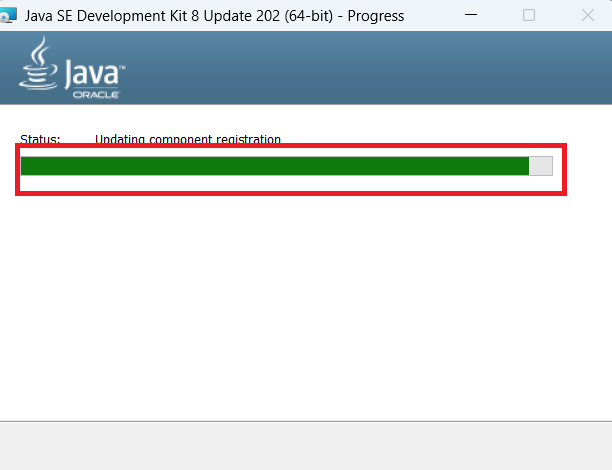Click the greyed-out close button
Viewport: 612px width, 470px height.
(587, 15)
